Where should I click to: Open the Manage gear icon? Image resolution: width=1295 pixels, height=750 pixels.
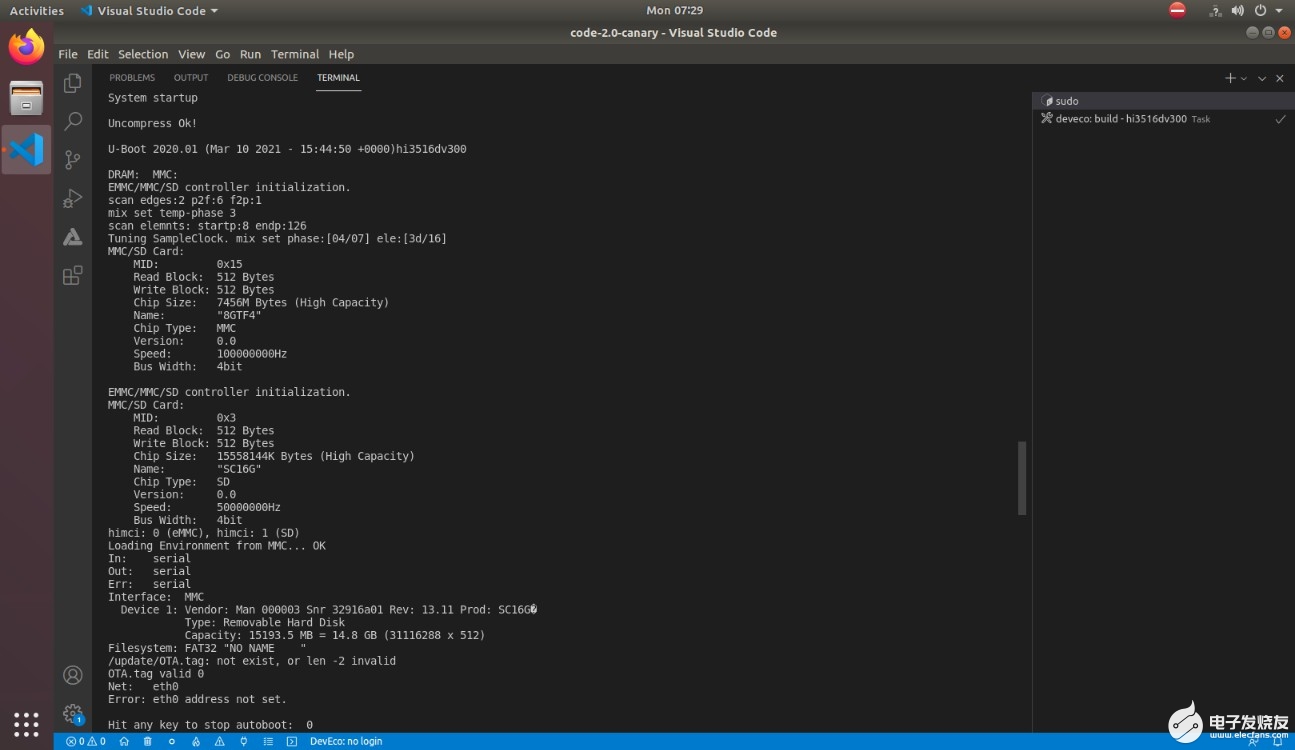[x=72, y=714]
